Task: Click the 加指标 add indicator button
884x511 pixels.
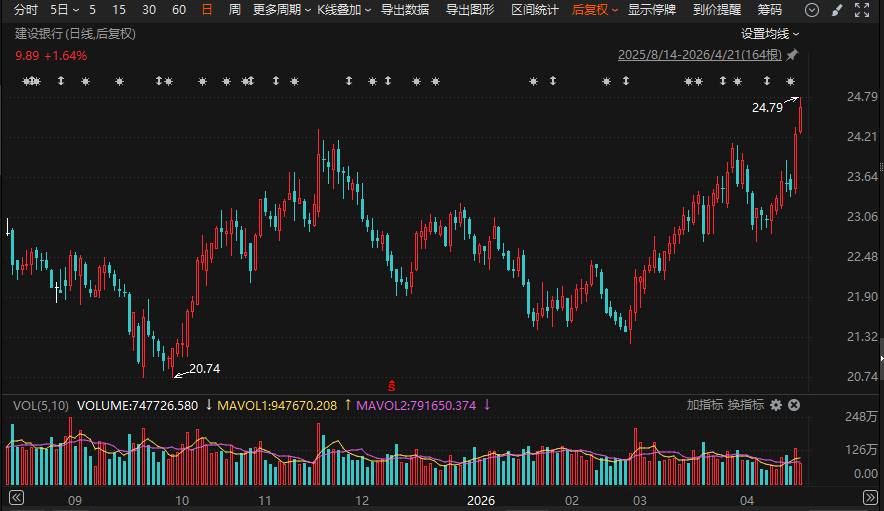Action: click(x=704, y=405)
